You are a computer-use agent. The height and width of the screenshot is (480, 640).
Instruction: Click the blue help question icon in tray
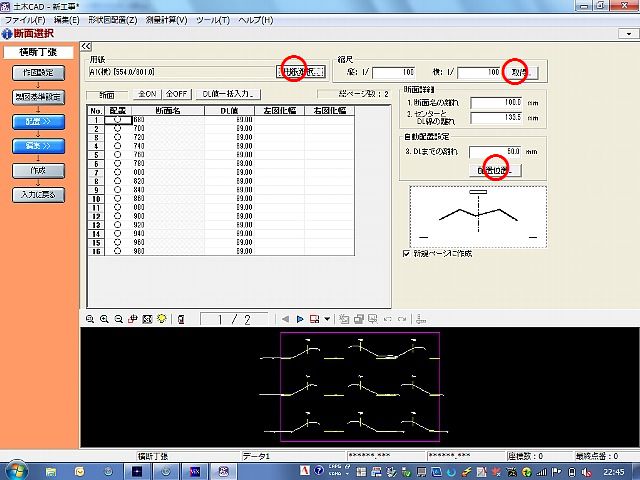[320, 471]
